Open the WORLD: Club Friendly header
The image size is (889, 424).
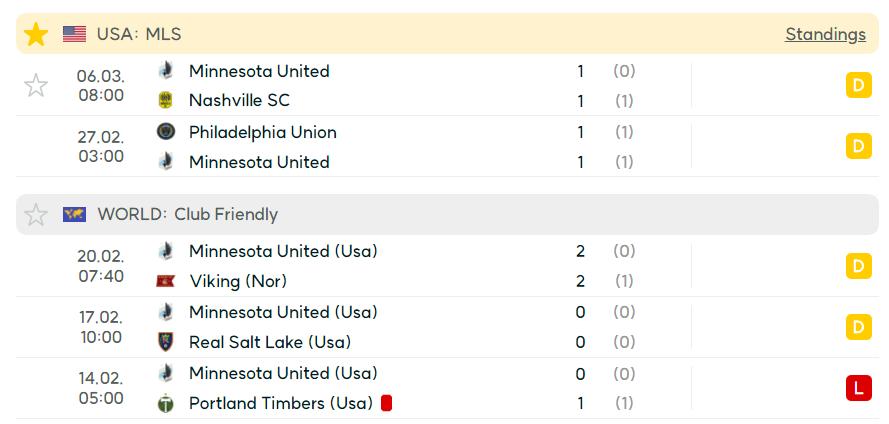click(188, 215)
